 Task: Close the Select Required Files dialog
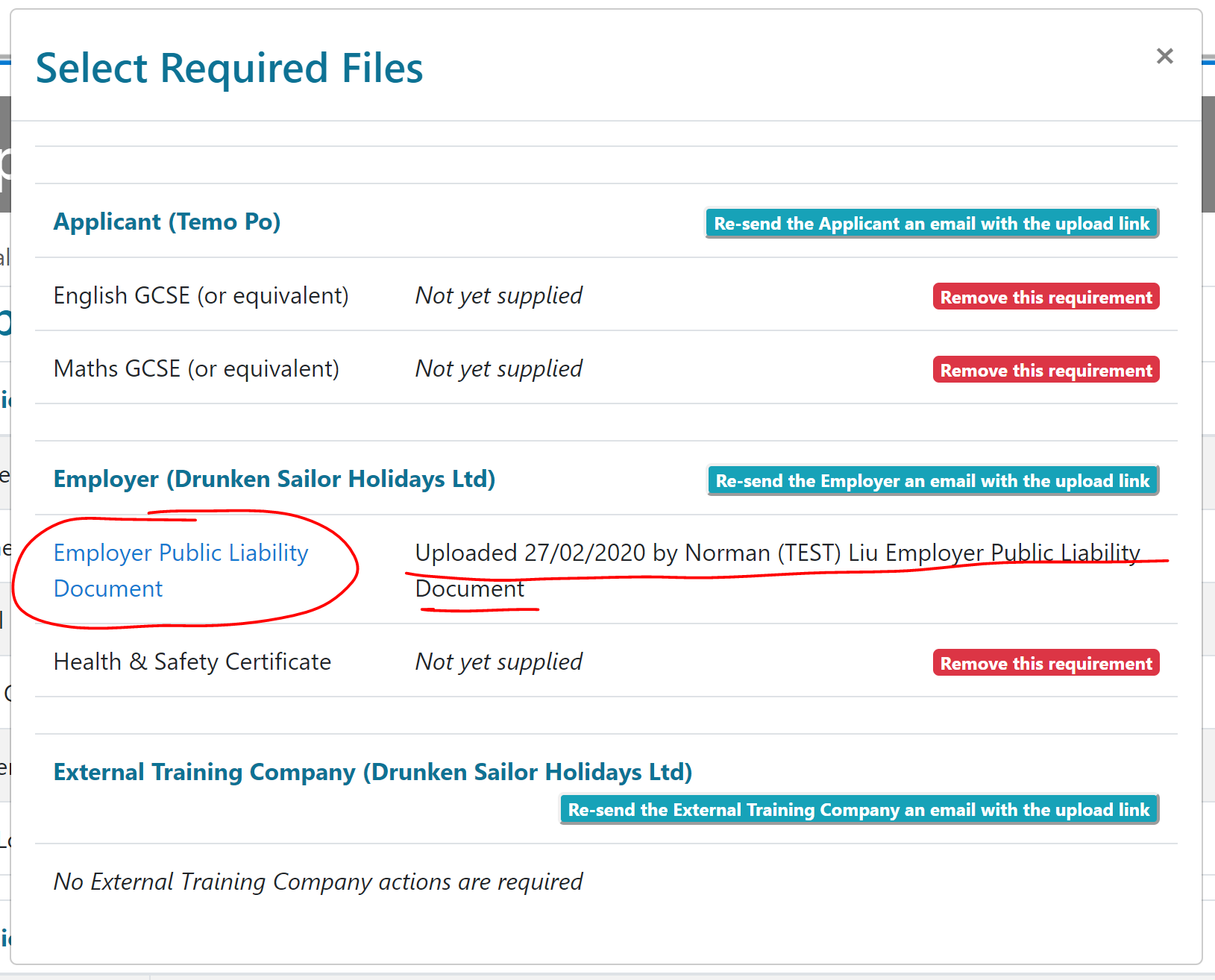pyautogui.click(x=1164, y=57)
